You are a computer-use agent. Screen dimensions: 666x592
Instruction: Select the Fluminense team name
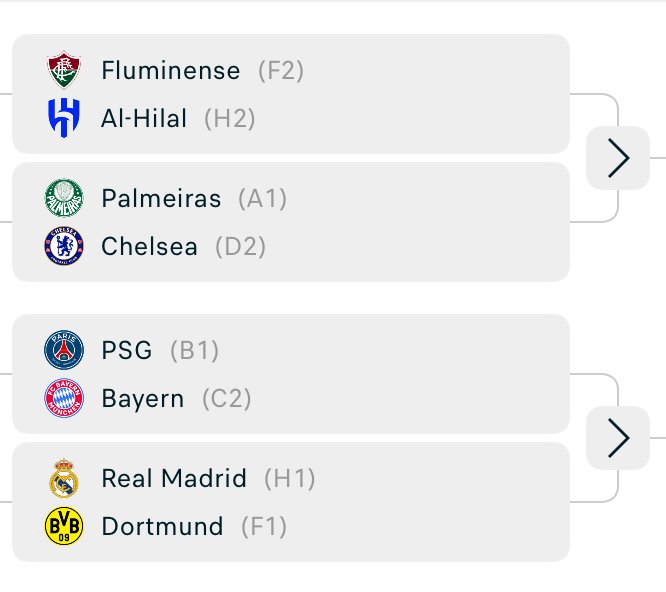(x=171, y=70)
